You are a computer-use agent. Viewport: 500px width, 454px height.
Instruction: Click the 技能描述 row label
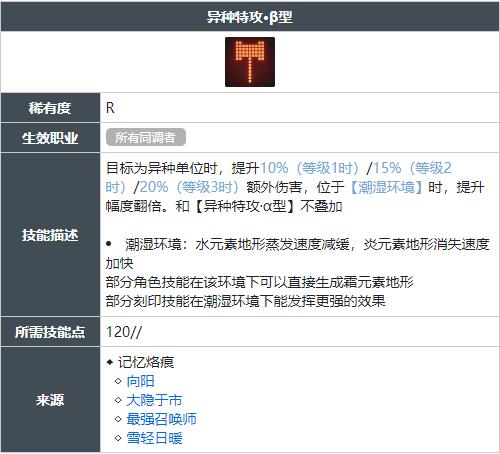[50, 235]
